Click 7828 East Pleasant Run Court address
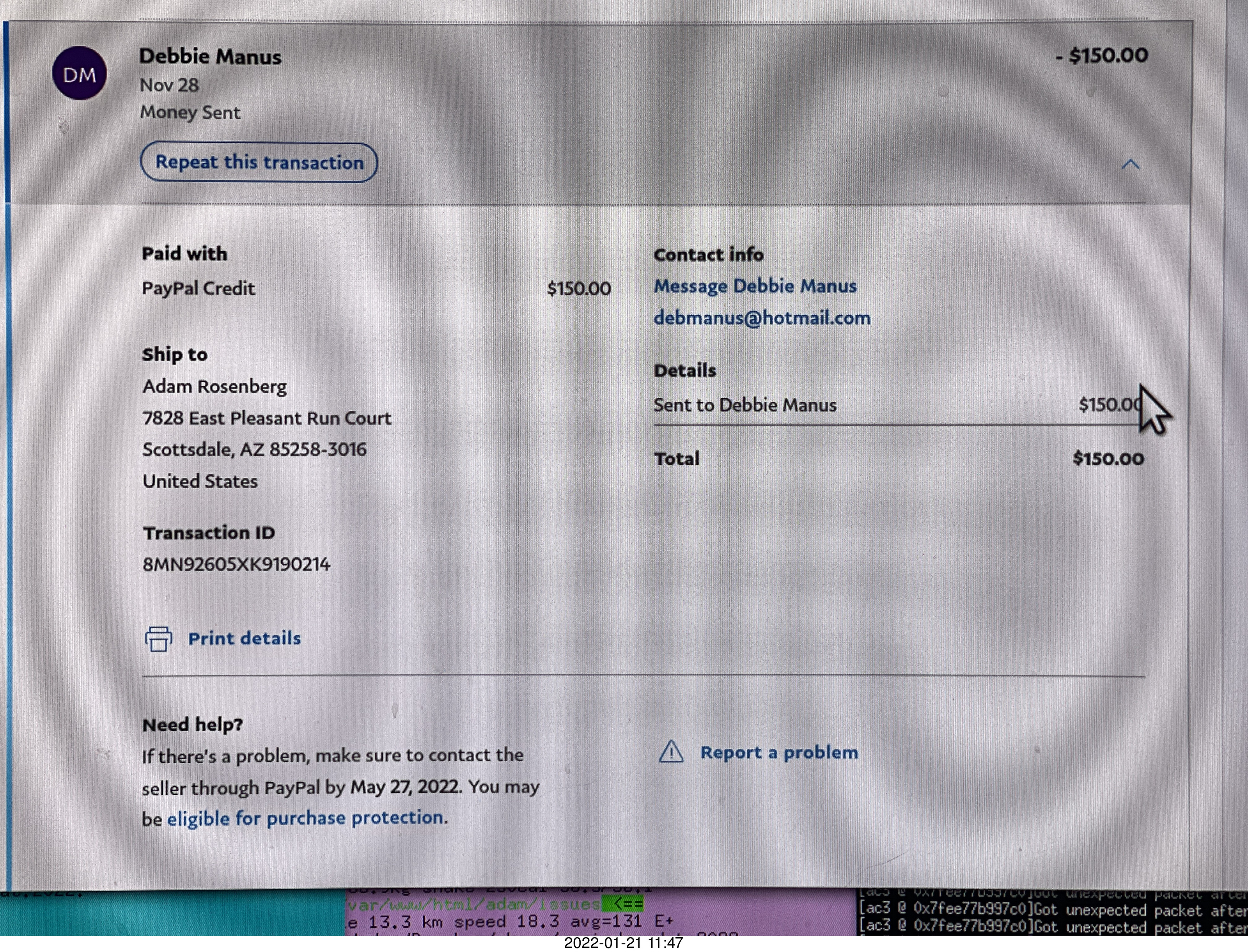 coord(267,418)
